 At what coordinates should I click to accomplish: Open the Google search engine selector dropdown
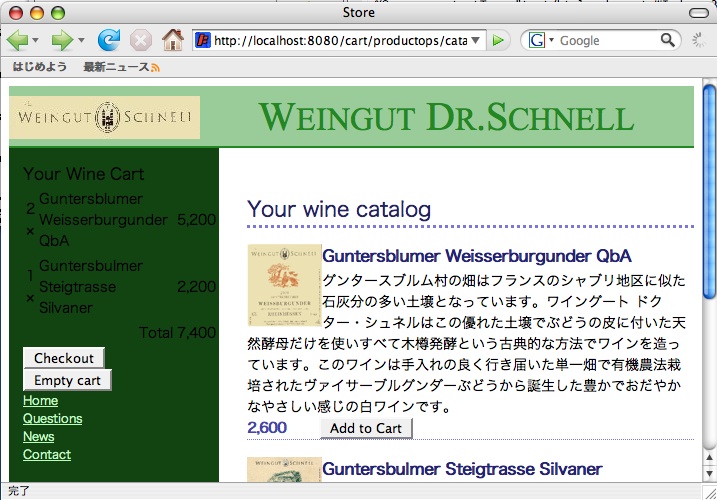point(541,40)
